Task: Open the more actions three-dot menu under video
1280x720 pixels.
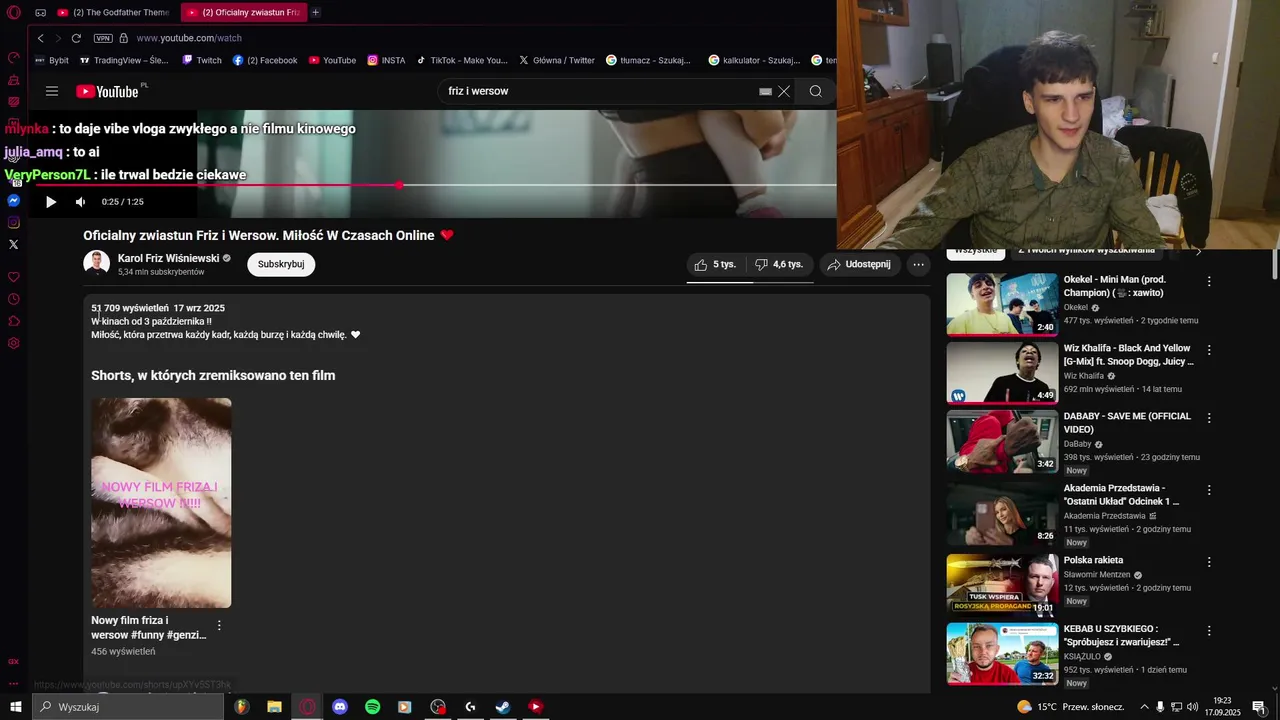Action: click(x=918, y=264)
